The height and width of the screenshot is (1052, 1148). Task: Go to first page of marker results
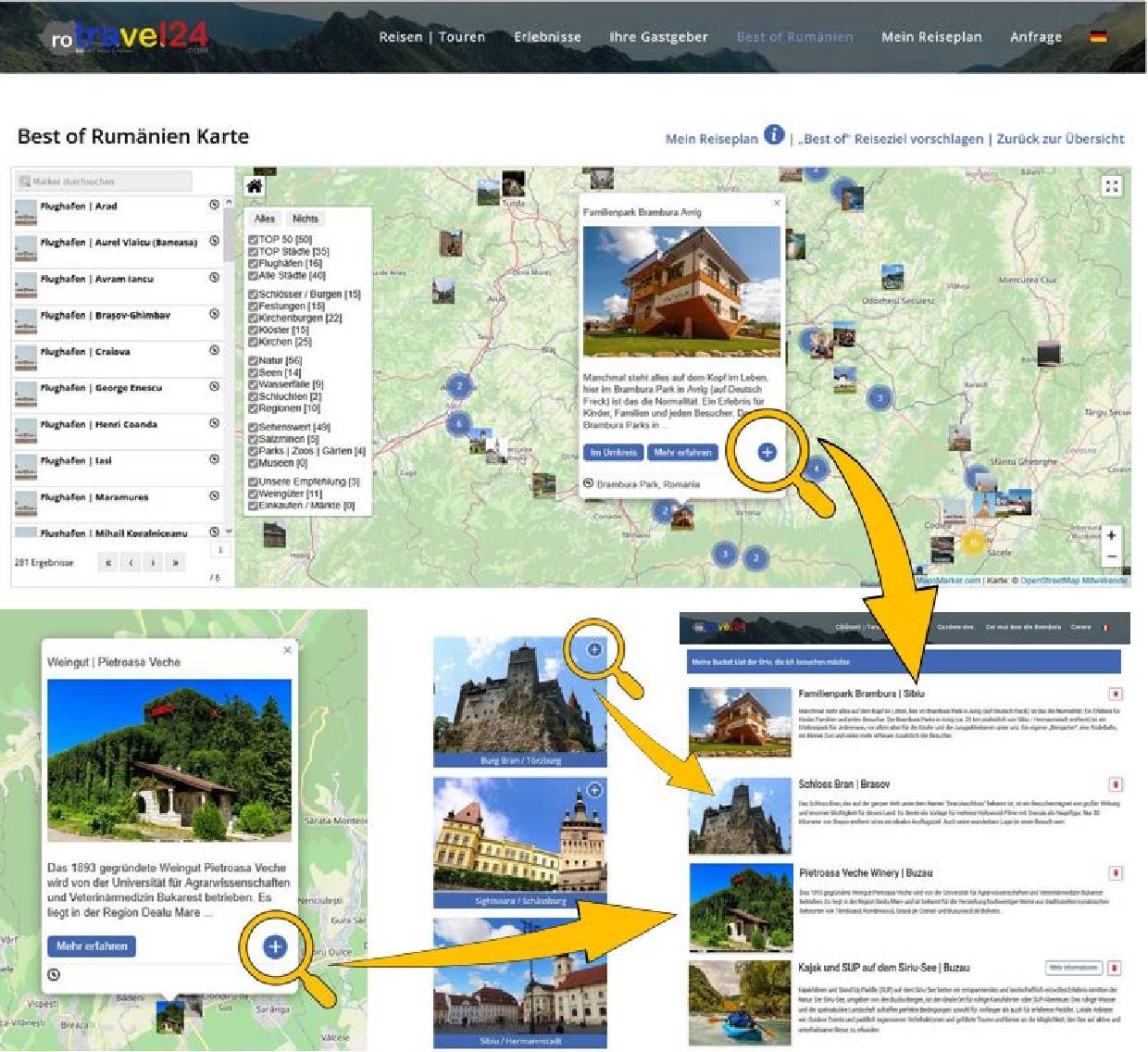108,562
